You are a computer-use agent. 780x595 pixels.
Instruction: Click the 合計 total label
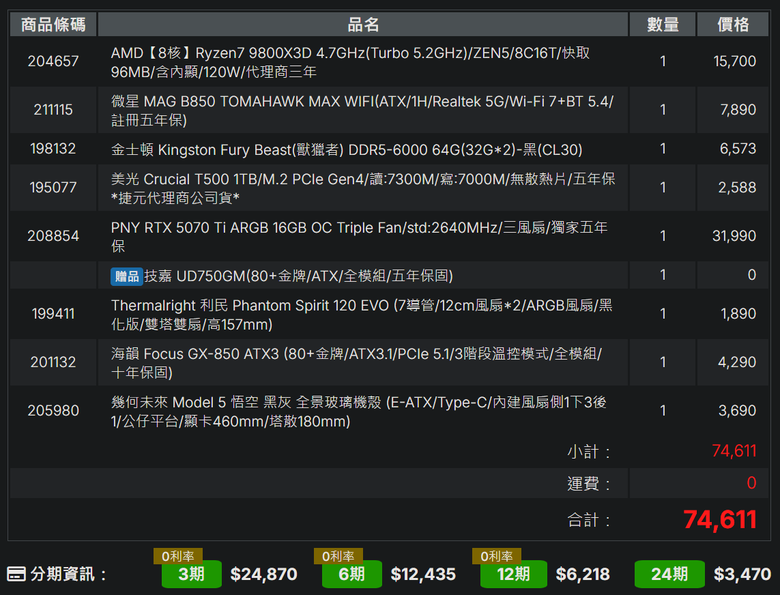(x=588, y=520)
